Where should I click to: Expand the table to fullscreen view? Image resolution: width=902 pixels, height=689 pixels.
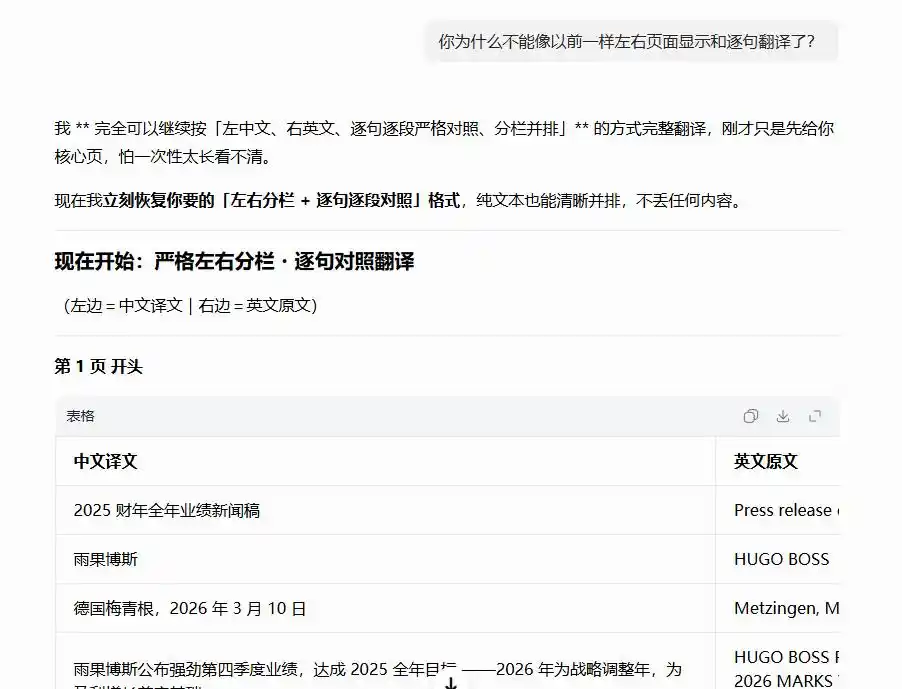click(x=815, y=416)
